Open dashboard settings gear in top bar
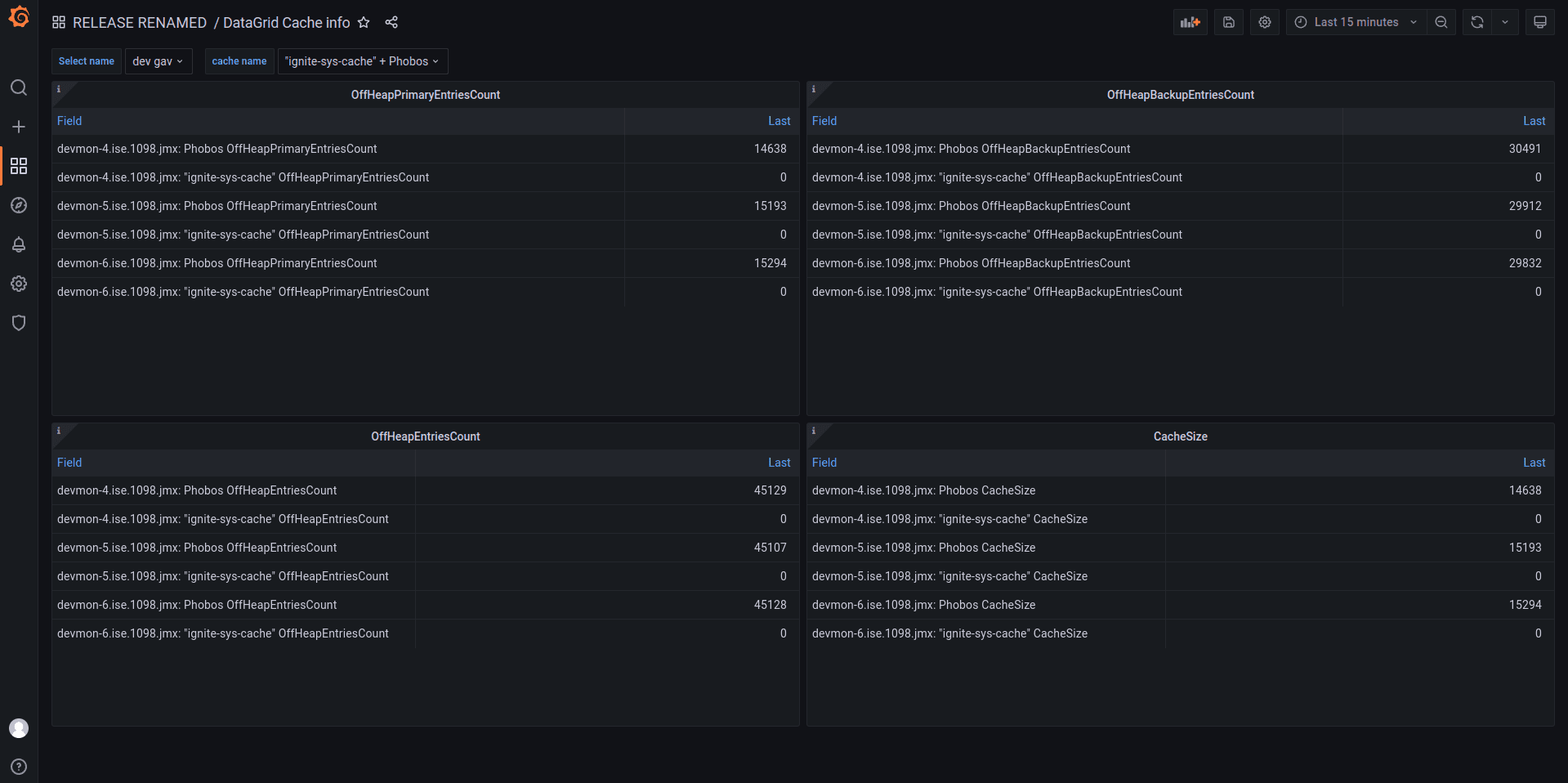This screenshot has height=783, width=1568. pyautogui.click(x=1264, y=22)
